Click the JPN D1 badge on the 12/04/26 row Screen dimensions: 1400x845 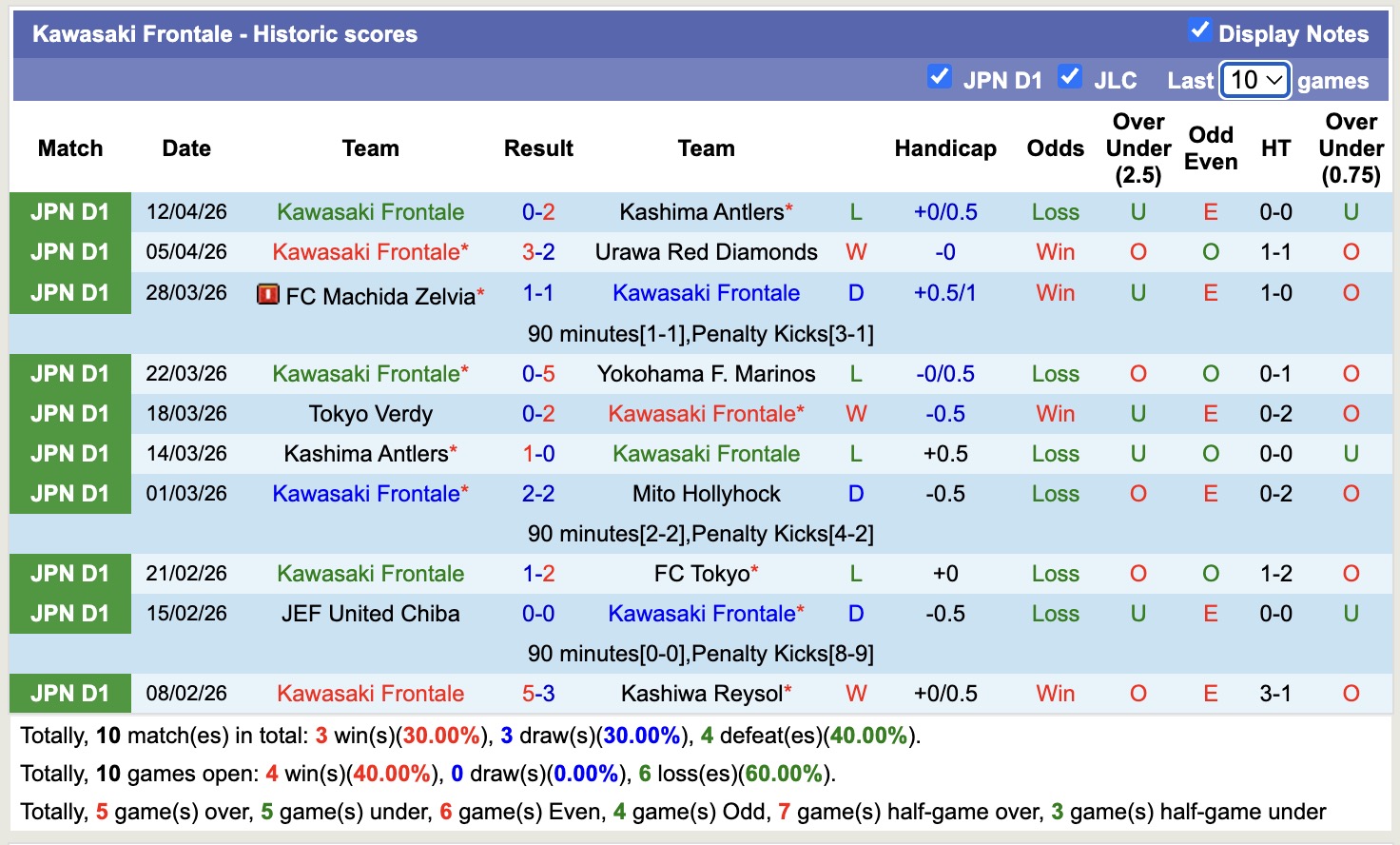[x=69, y=211]
